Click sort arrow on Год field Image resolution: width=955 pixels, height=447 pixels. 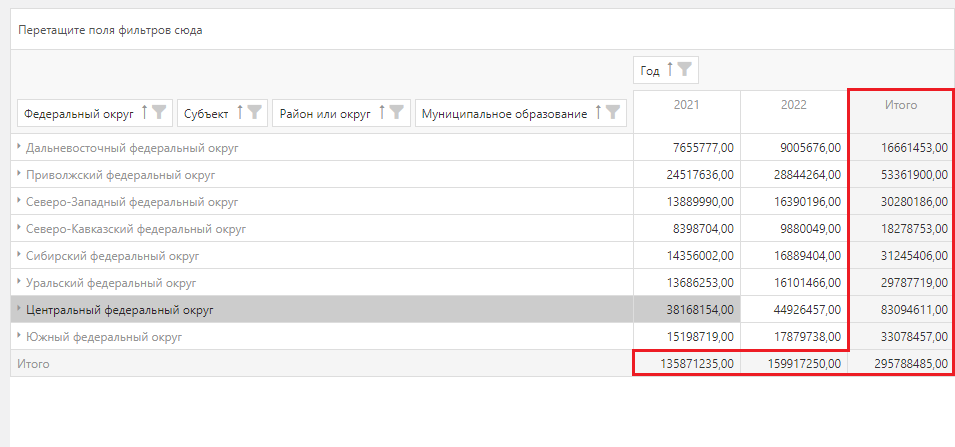669,70
